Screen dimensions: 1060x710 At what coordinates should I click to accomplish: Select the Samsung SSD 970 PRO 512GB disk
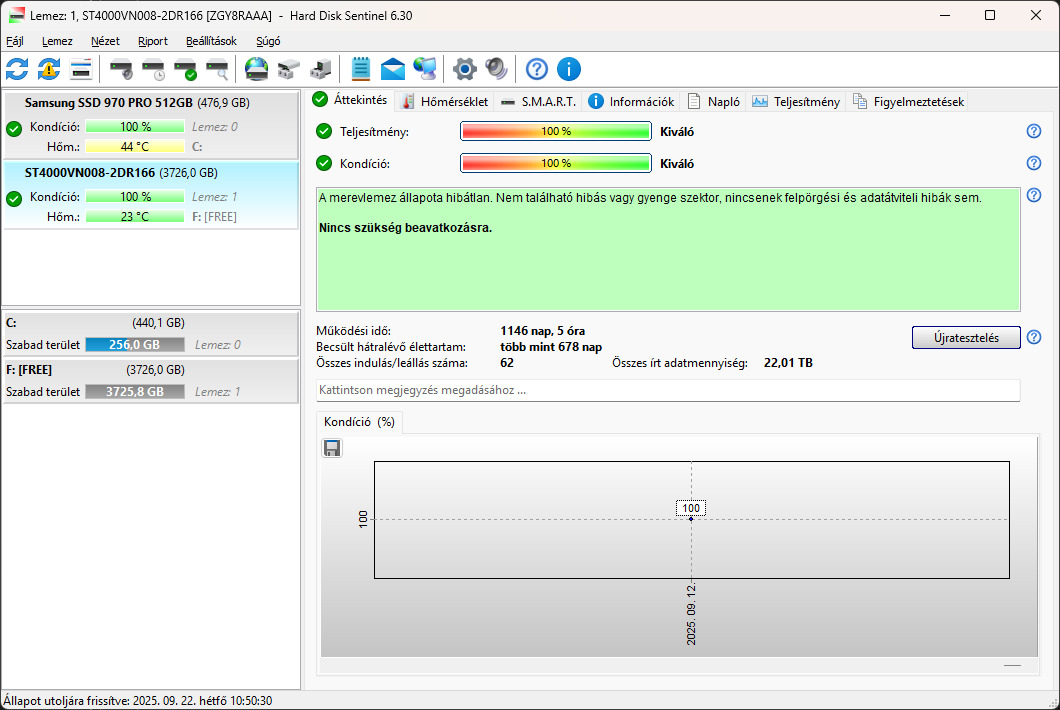click(151, 124)
